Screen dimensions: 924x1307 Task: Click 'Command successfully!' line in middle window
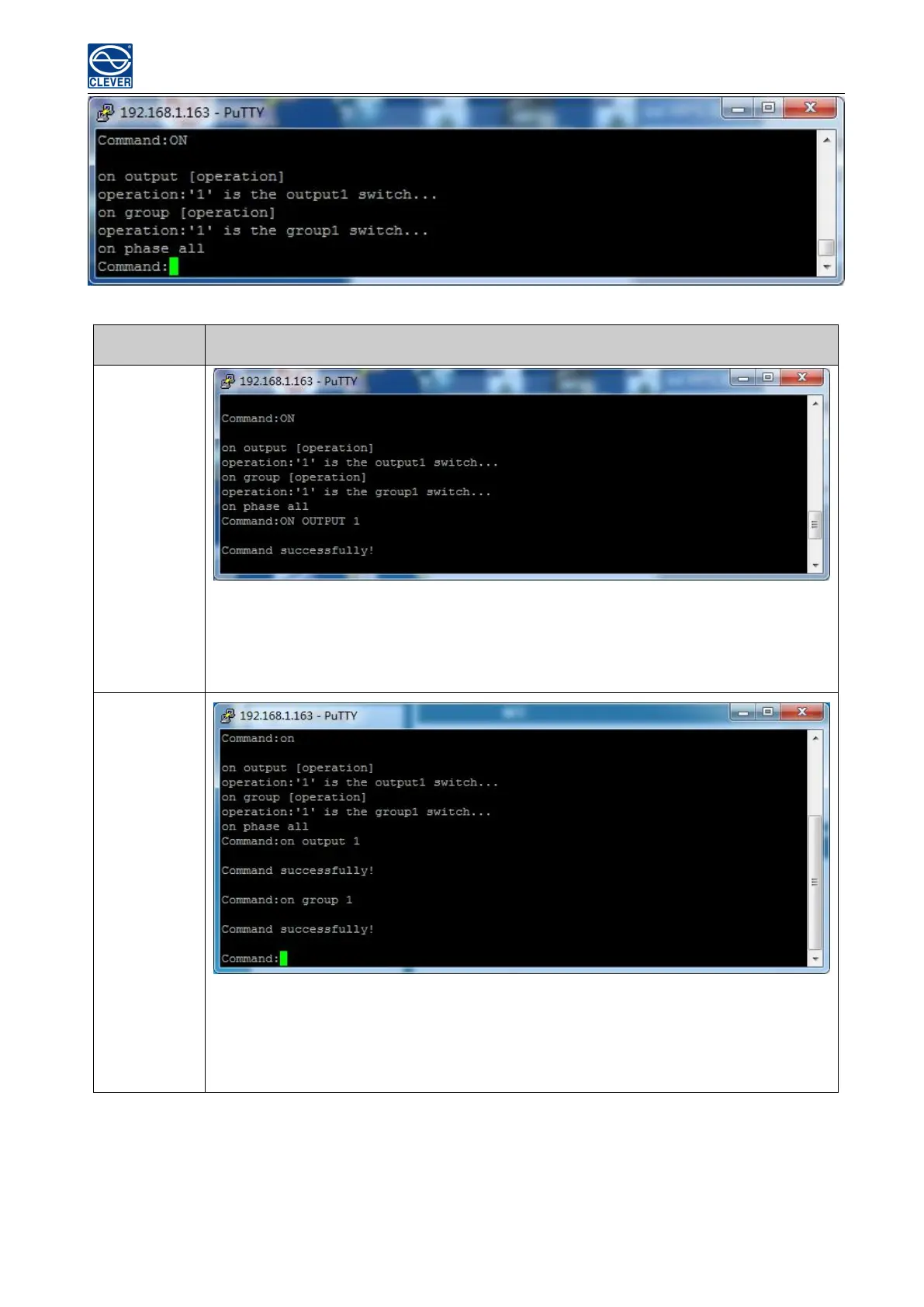pos(298,550)
